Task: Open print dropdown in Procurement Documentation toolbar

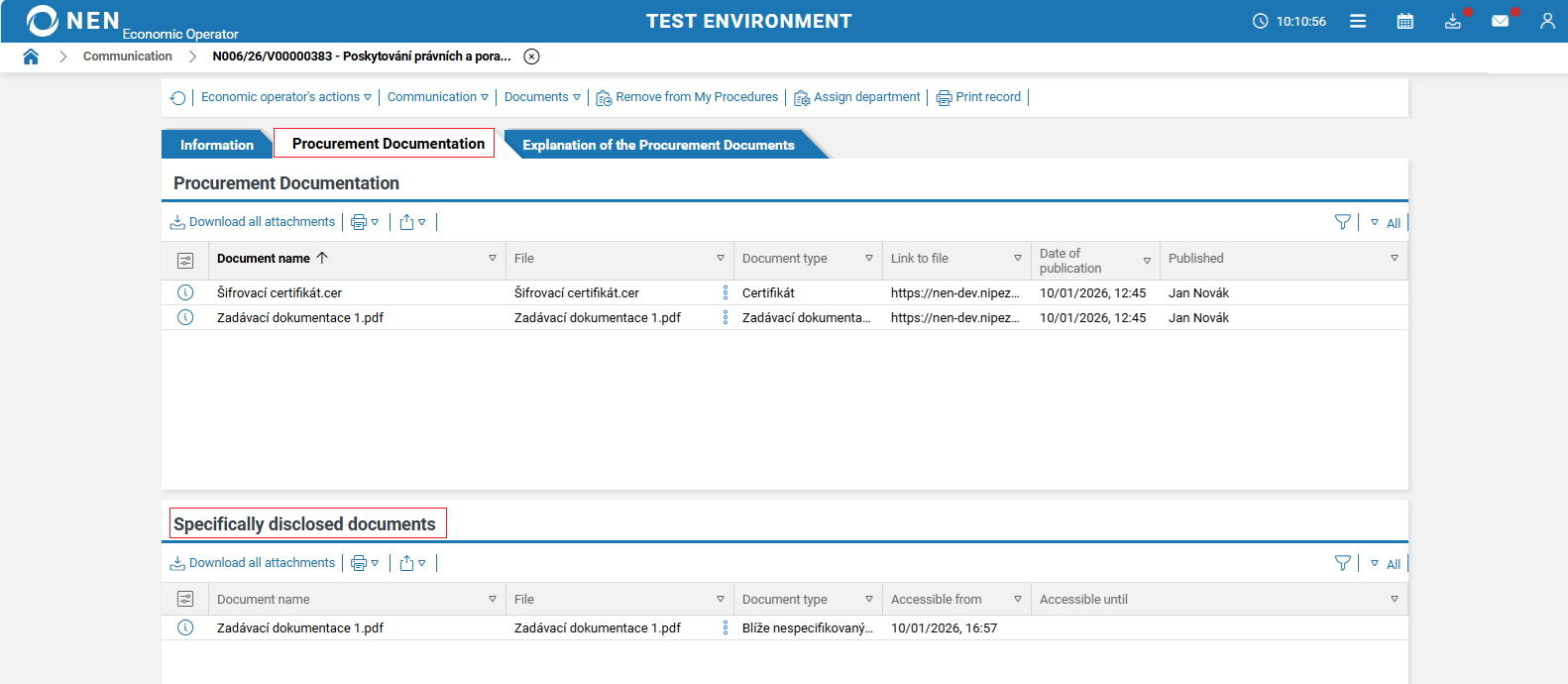Action: point(365,222)
